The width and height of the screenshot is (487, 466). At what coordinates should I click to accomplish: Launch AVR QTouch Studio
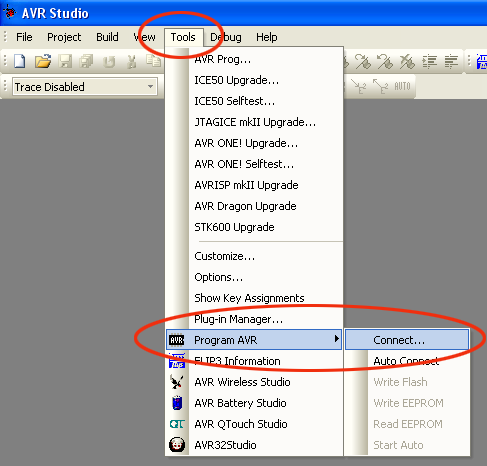pyautogui.click(x=254, y=424)
